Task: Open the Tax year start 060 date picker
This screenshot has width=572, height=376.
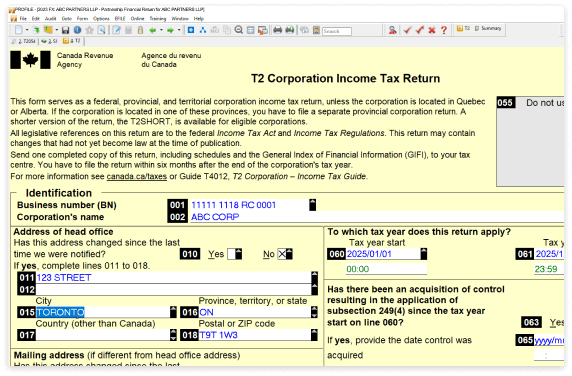Action: [x=424, y=254]
